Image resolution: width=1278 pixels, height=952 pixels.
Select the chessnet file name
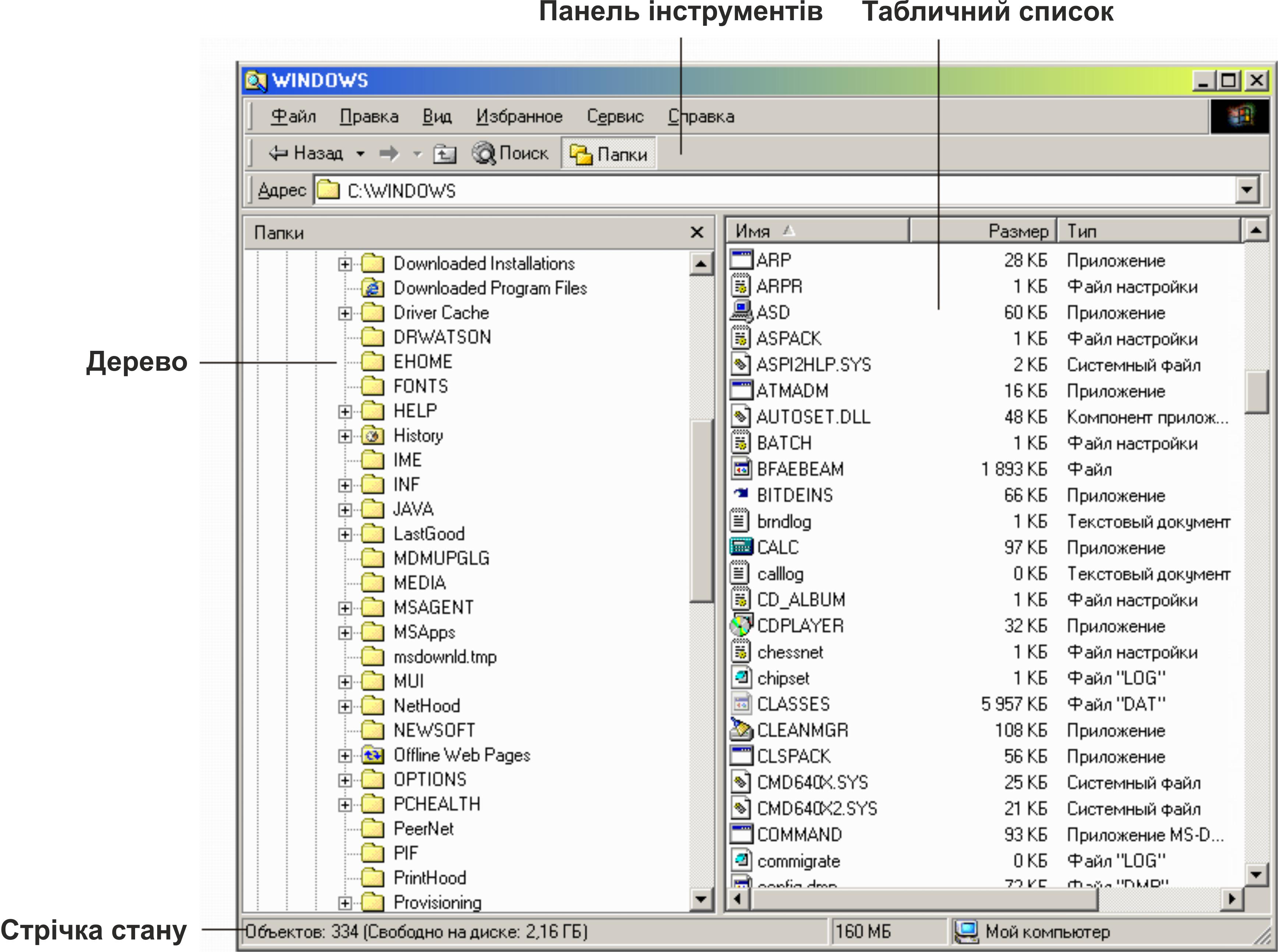[790, 652]
